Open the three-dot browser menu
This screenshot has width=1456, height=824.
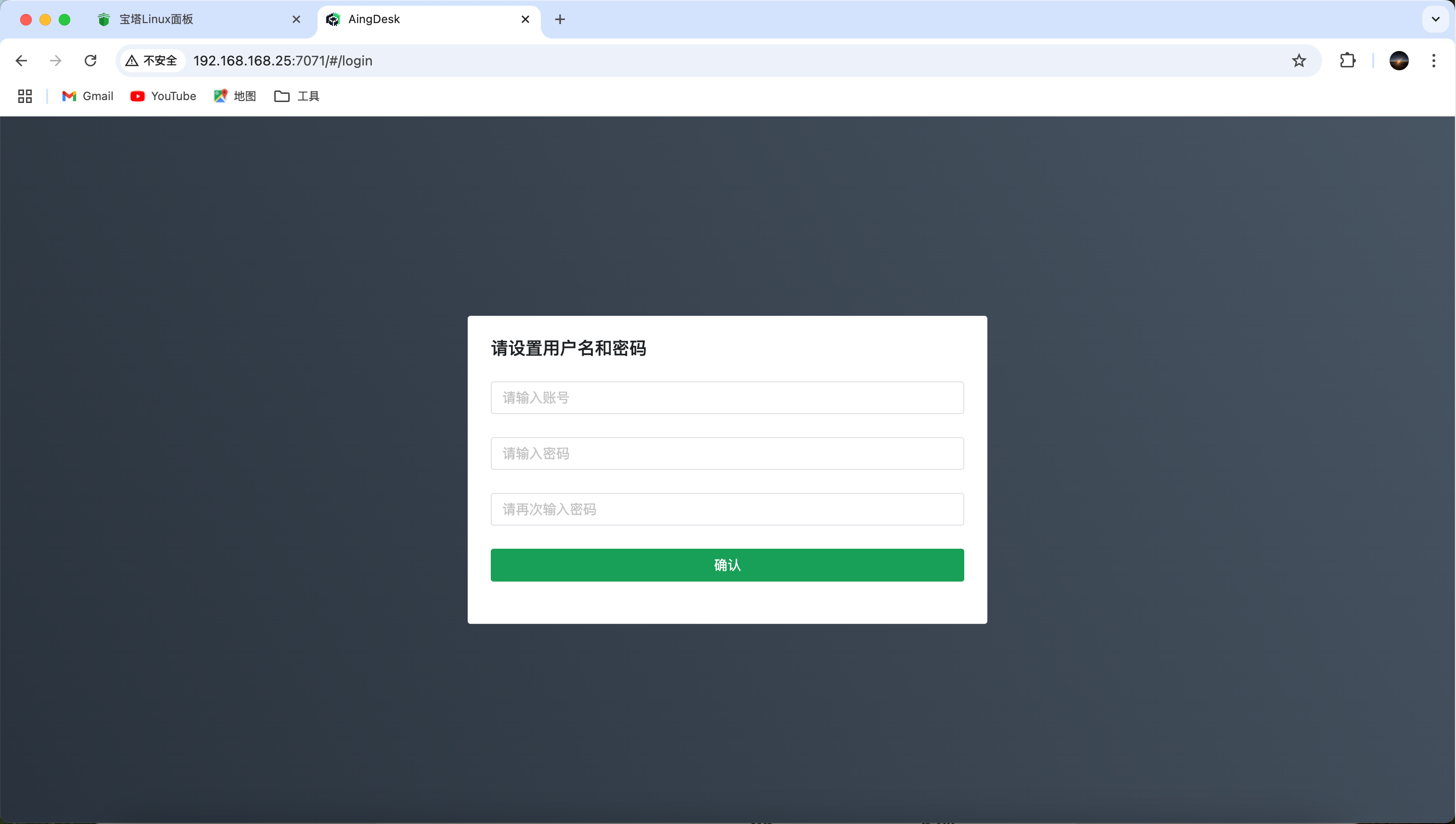1434,61
